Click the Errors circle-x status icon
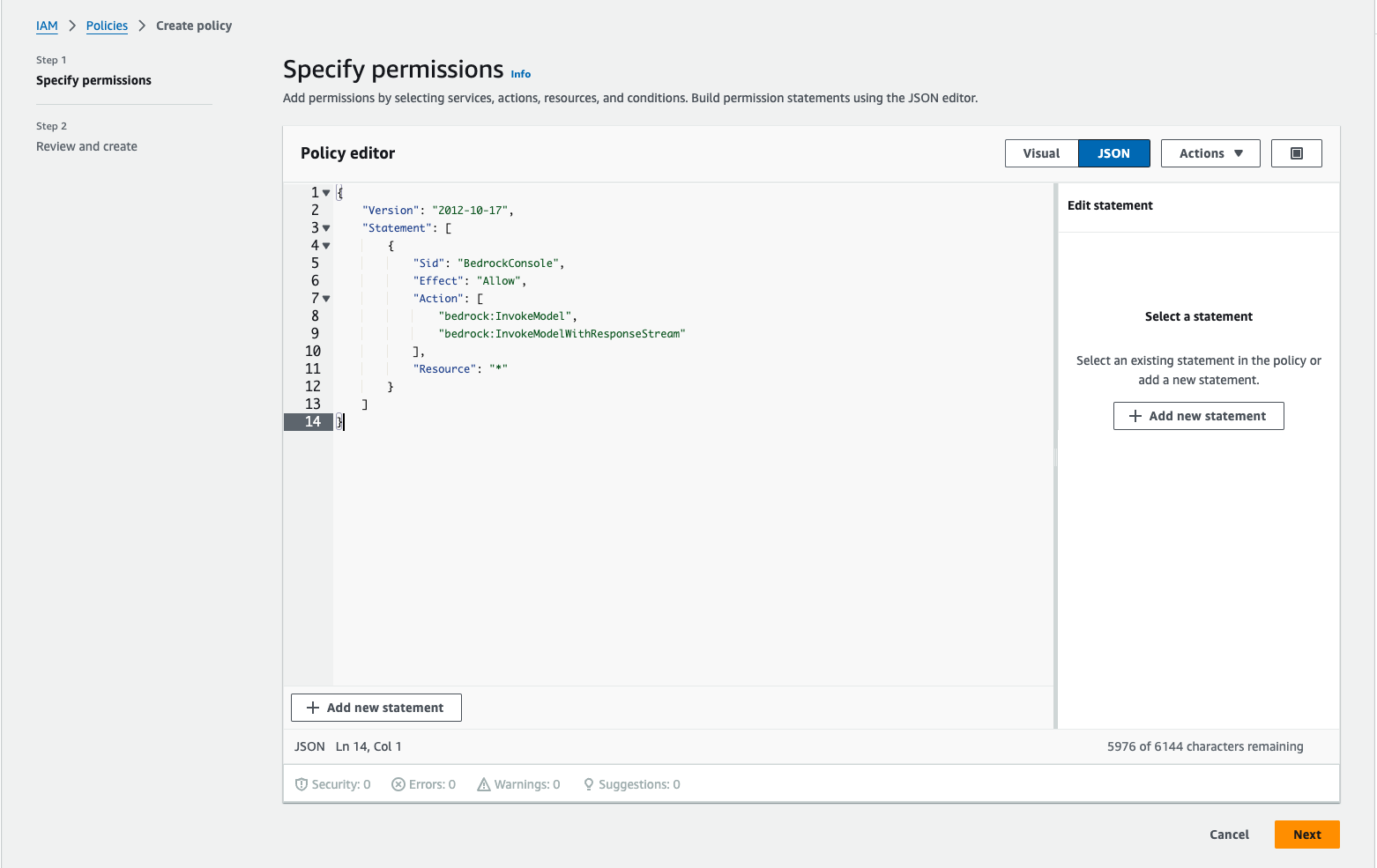The height and width of the screenshot is (868, 1377). [x=398, y=784]
